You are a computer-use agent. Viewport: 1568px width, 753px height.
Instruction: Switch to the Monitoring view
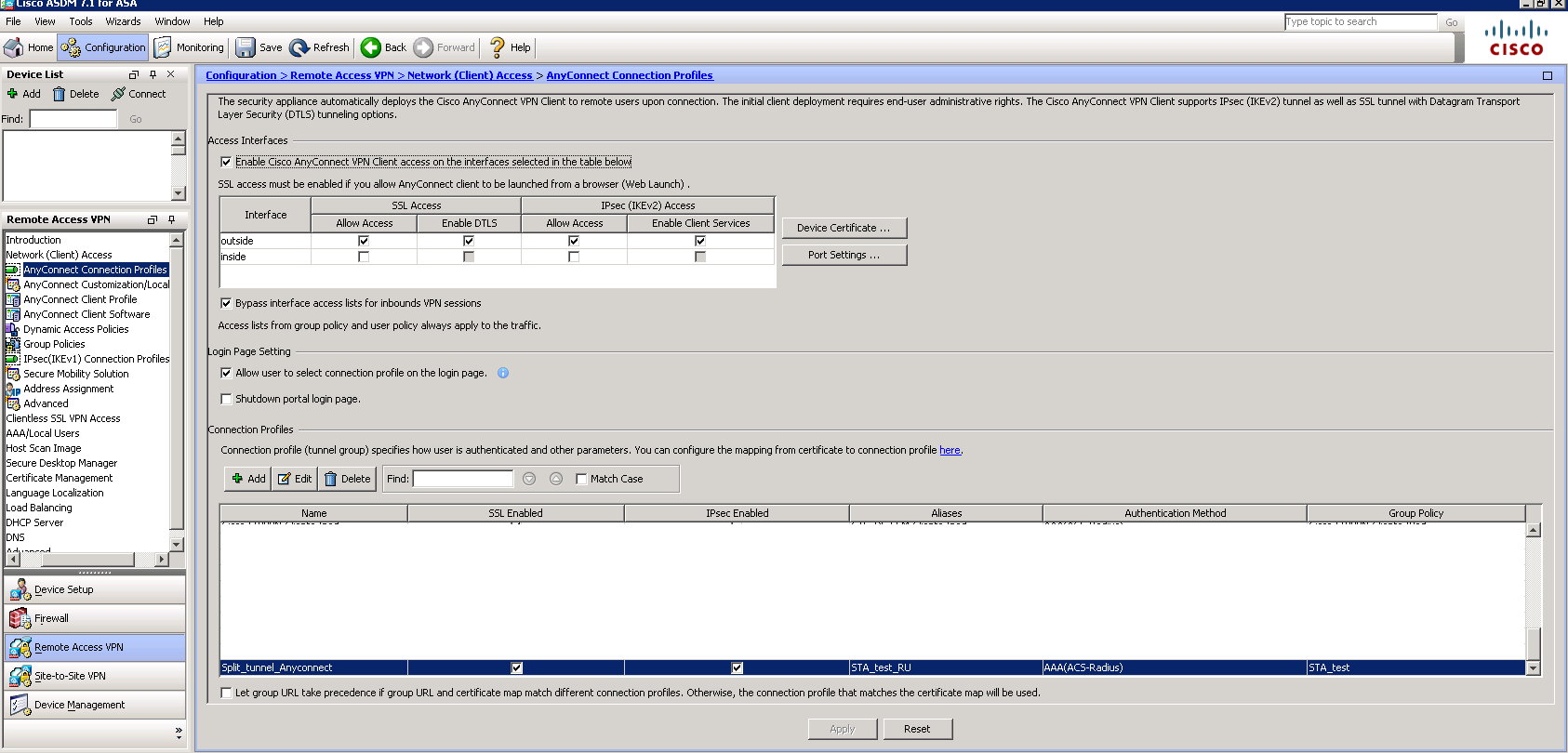pos(189,47)
